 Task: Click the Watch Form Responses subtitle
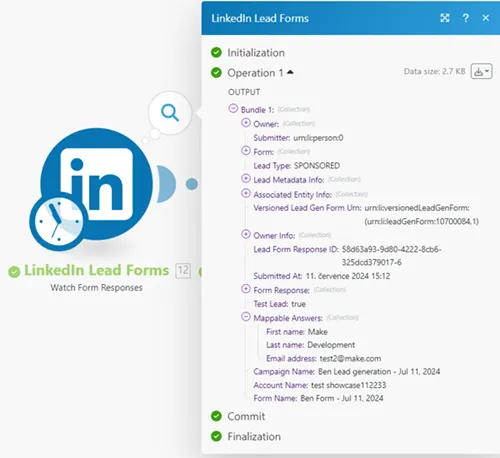click(96, 288)
